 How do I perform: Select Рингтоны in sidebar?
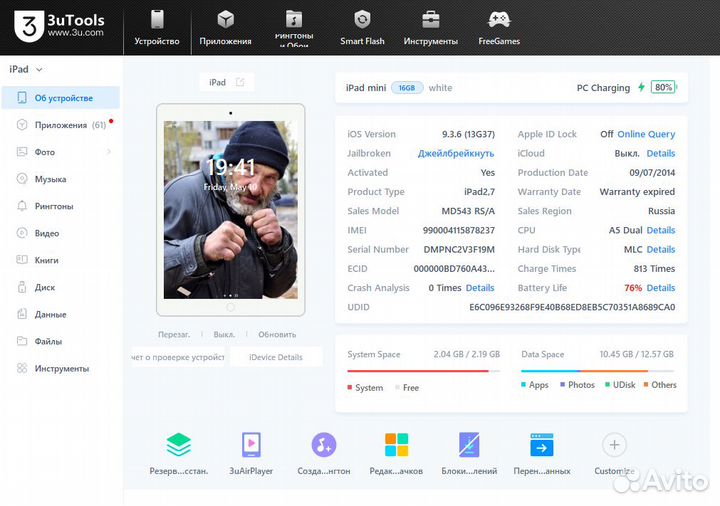tap(61, 206)
